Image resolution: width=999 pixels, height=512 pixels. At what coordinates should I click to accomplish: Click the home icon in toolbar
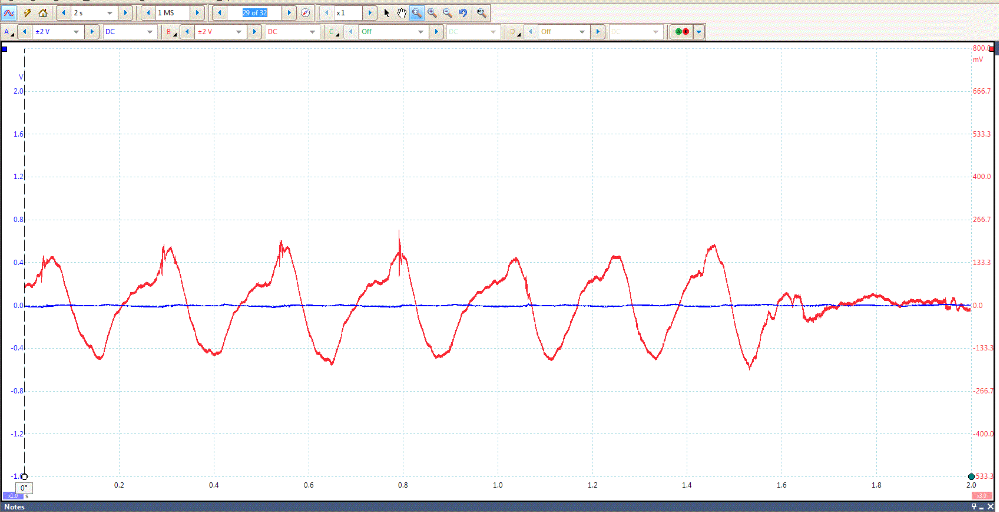click(x=43, y=13)
